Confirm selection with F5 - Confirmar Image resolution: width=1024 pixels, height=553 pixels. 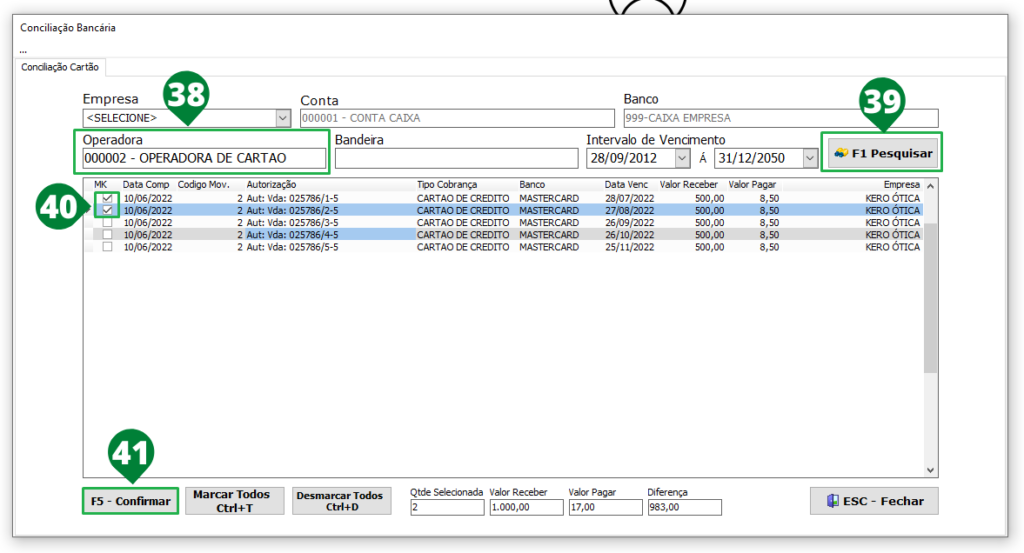coord(131,501)
